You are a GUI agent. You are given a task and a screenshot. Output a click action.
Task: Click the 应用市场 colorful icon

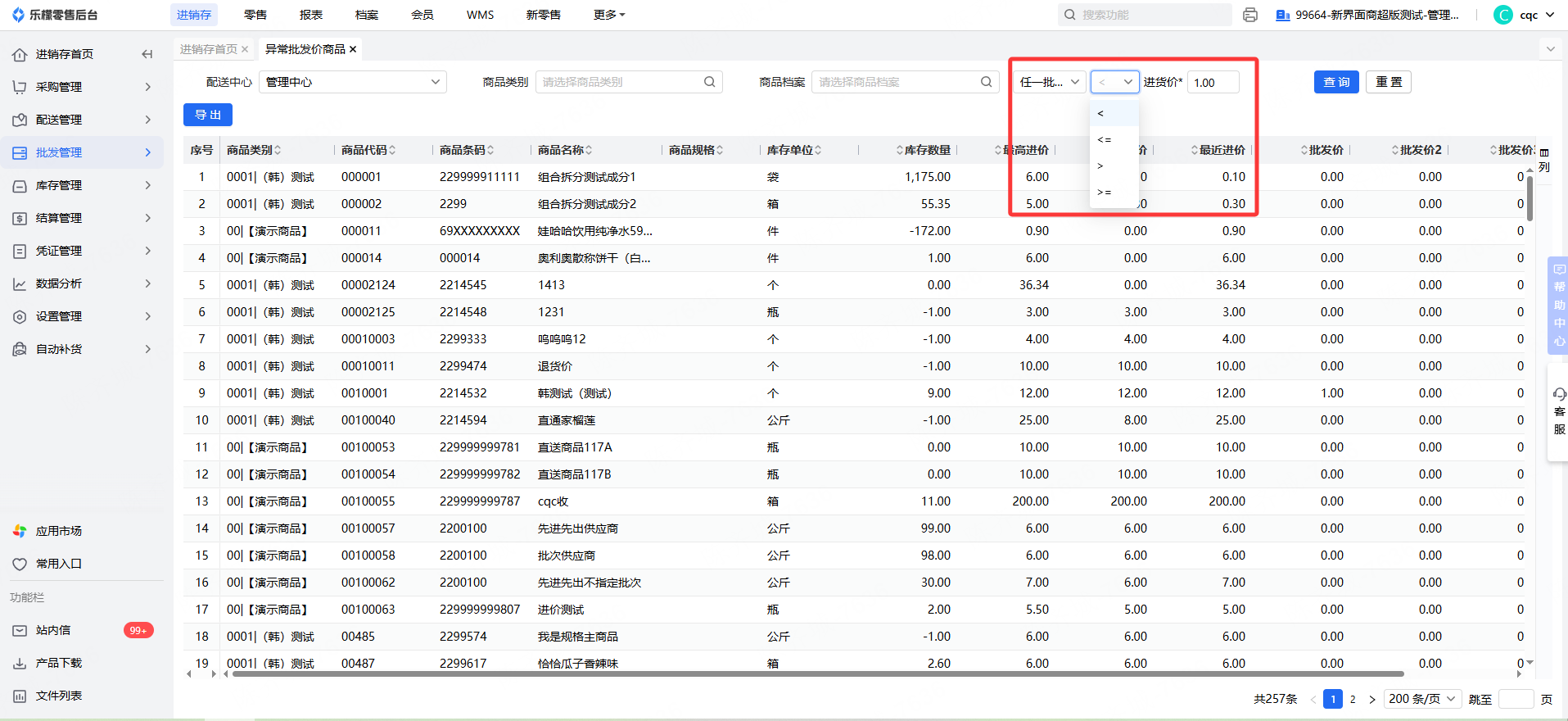[x=20, y=531]
